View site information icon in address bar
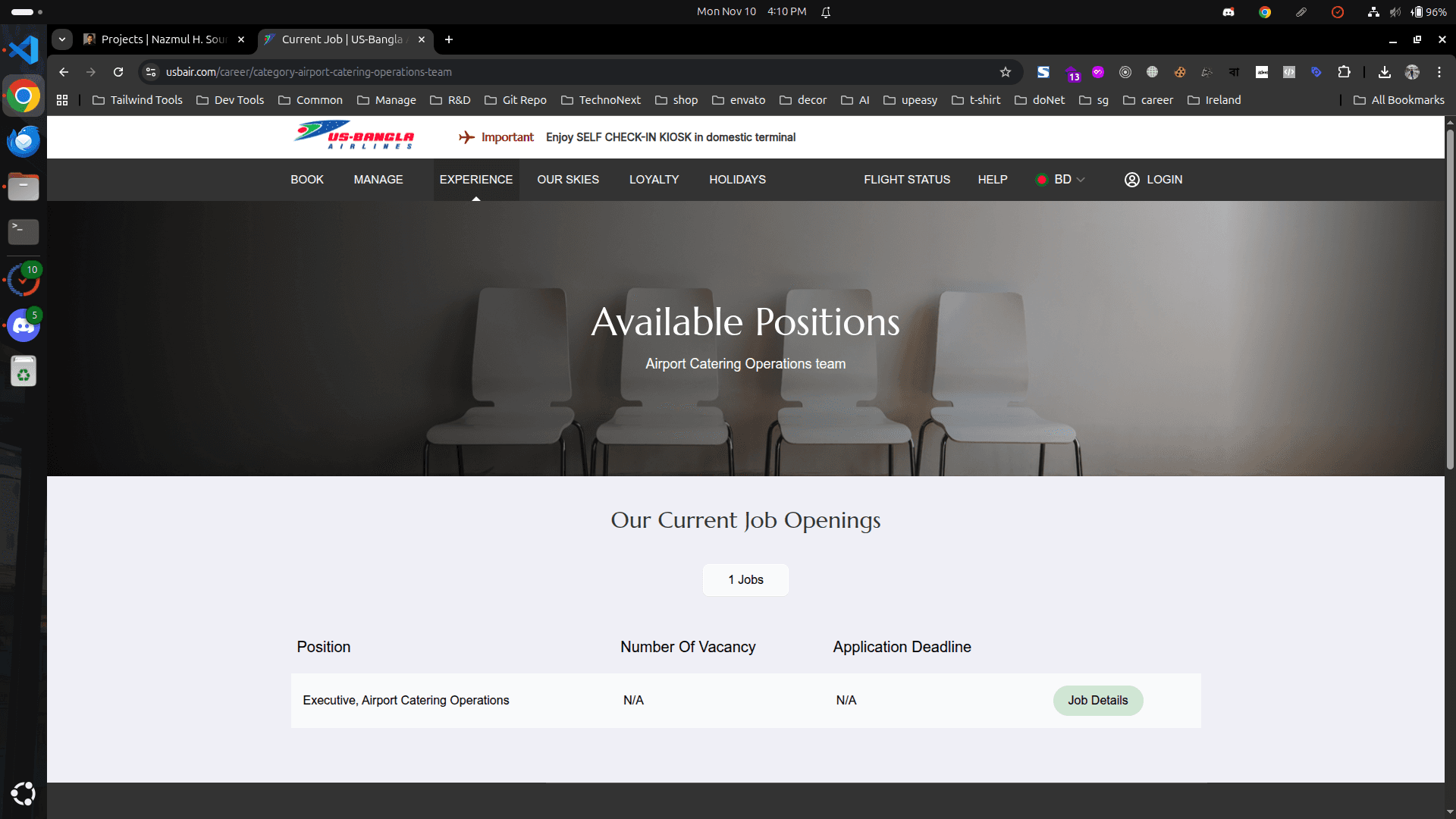 click(151, 72)
